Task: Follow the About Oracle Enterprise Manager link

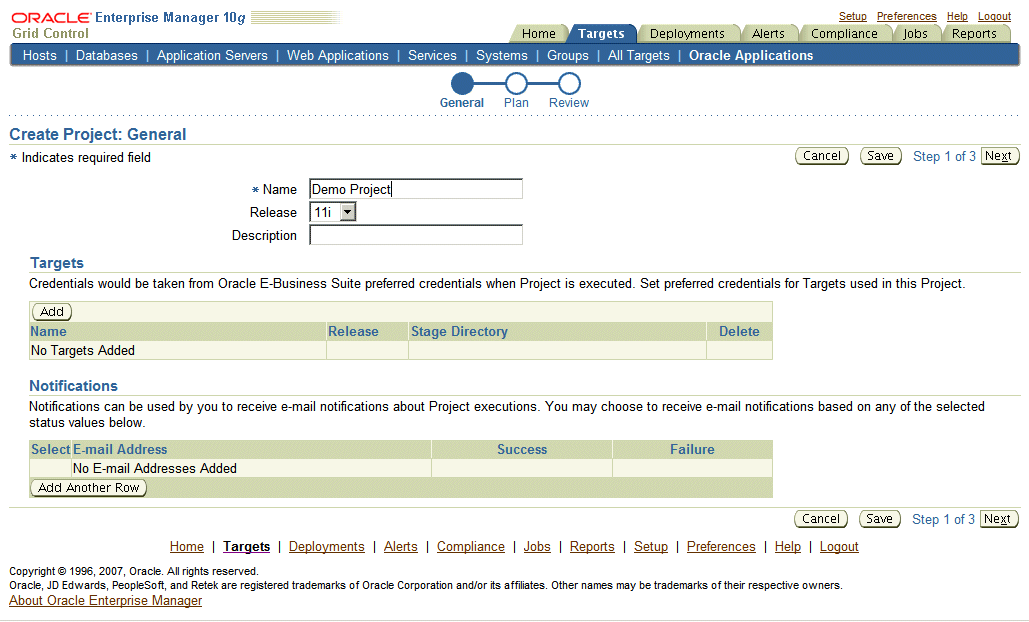Action: click(105, 600)
